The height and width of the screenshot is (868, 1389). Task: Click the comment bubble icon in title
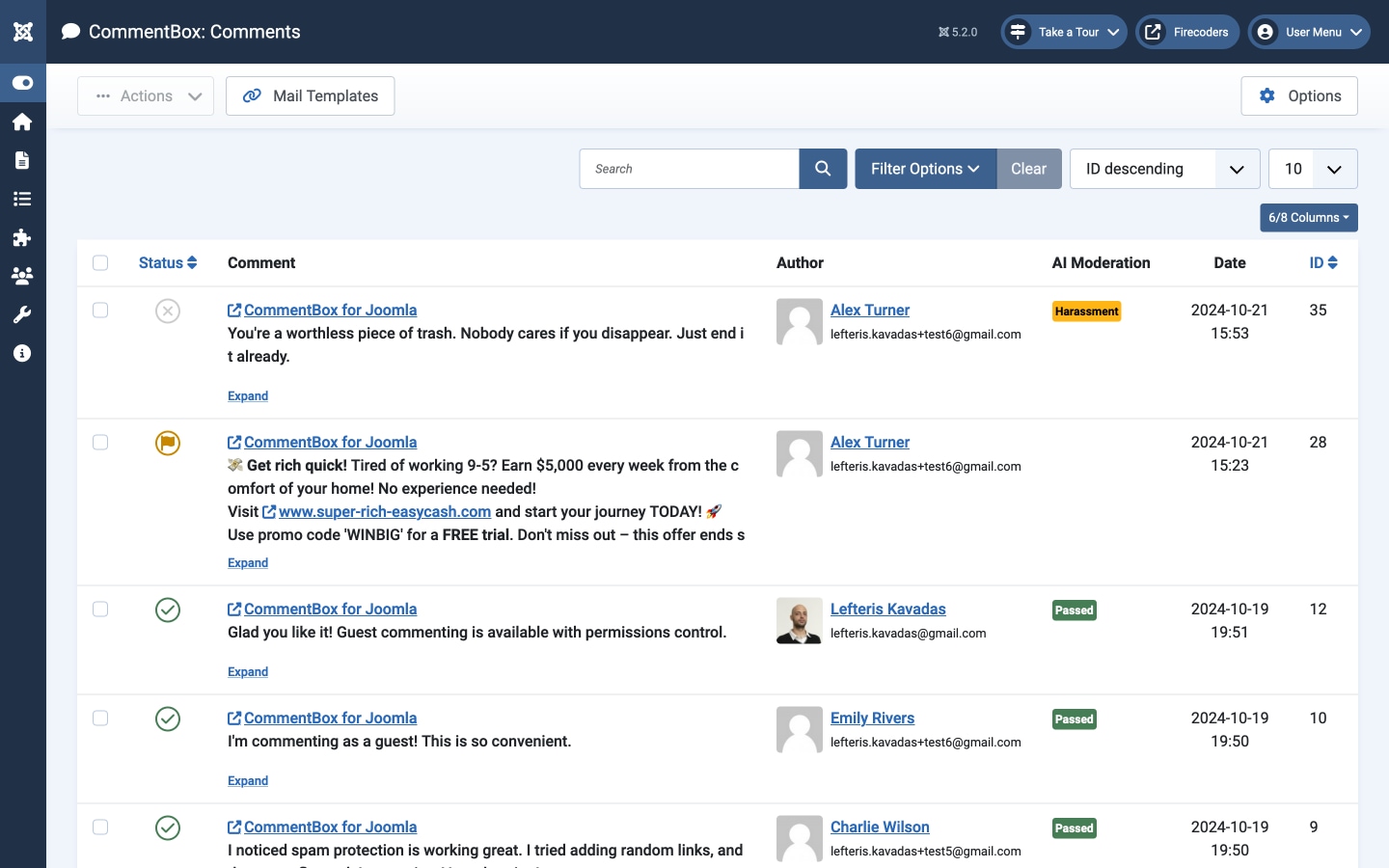coord(70,32)
